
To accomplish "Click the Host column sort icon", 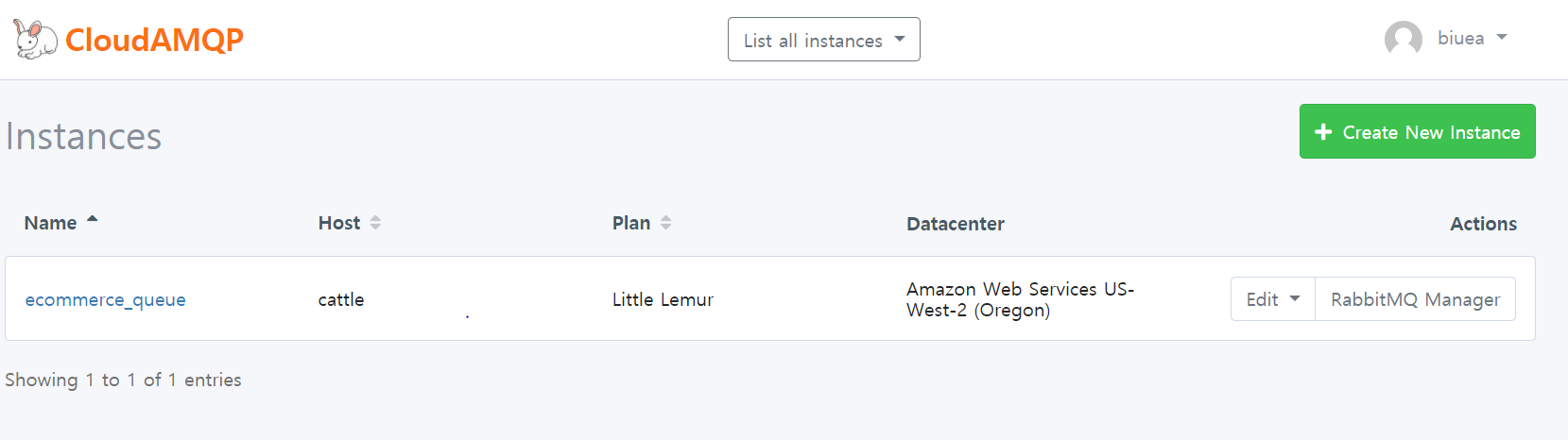I will click(375, 223).
